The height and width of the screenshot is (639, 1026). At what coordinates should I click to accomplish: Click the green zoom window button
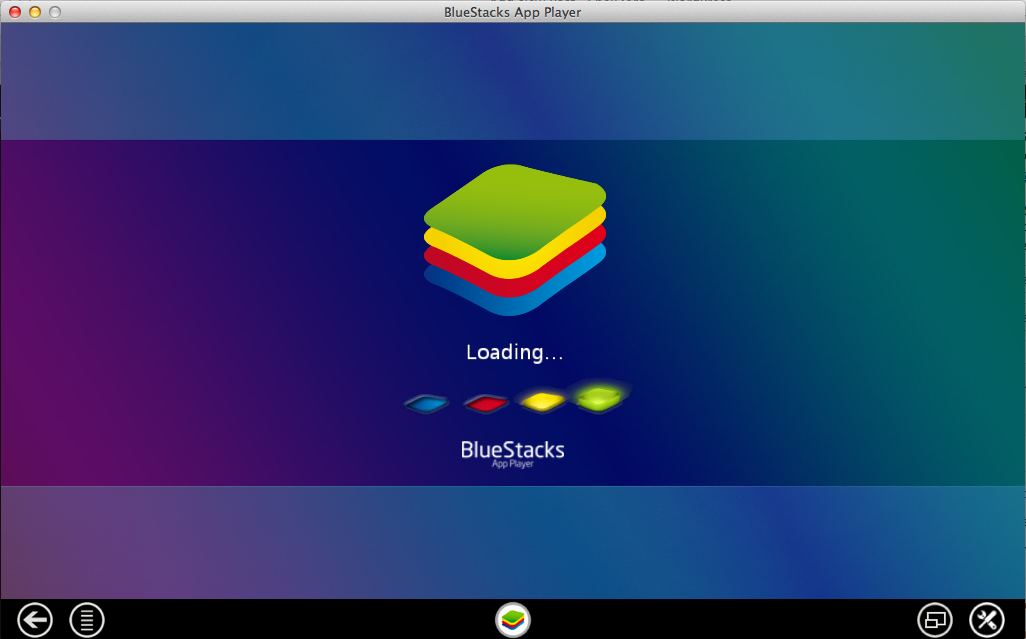pyautogui.click(x=54, y=12)
